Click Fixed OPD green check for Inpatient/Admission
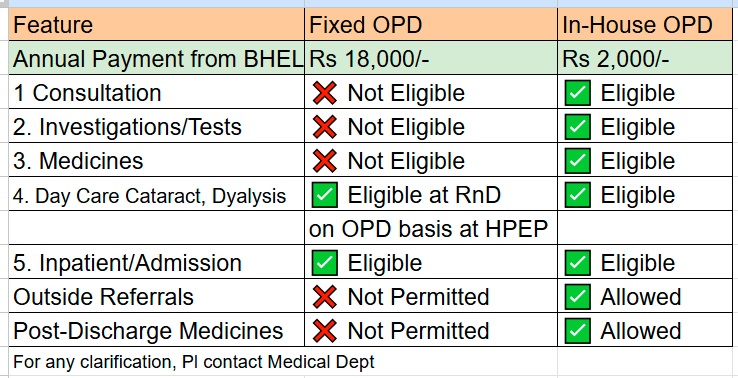Viewport: 738px width, 378px height. [324, 263]
